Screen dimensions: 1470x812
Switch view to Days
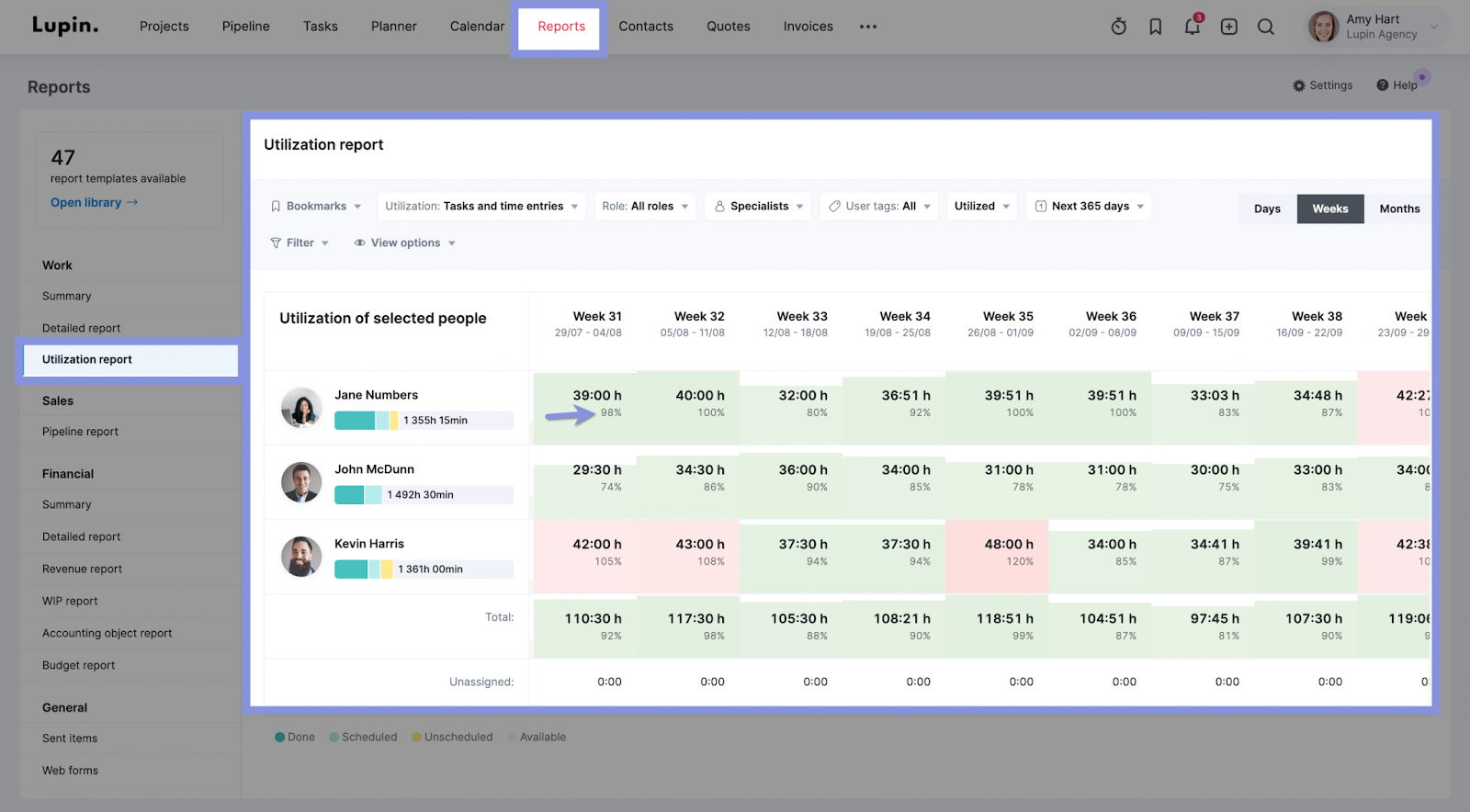pyautogui.click(x=1267, y=209)
